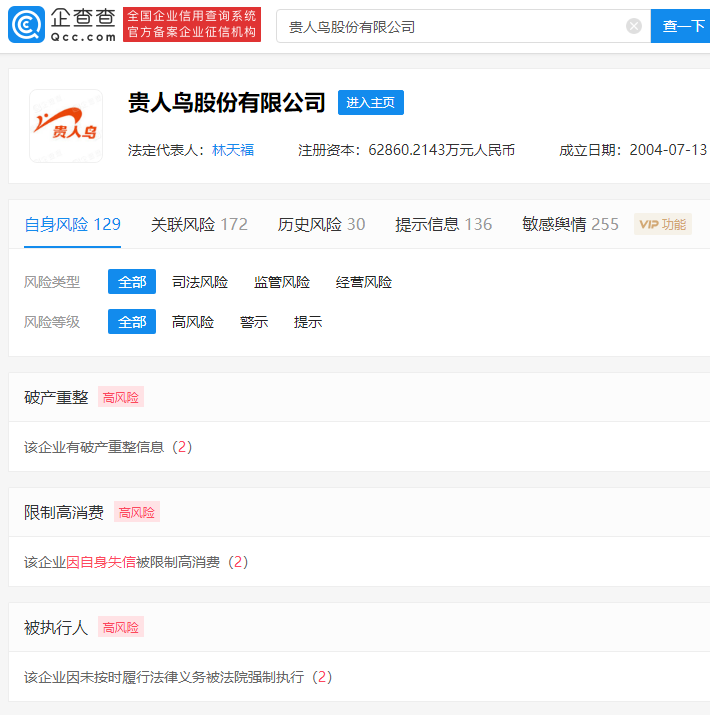Image resolution: width=710 pixels, height=715 pixels.
Task: Filter risk type by 监管风险
Action: coord(282,282)
